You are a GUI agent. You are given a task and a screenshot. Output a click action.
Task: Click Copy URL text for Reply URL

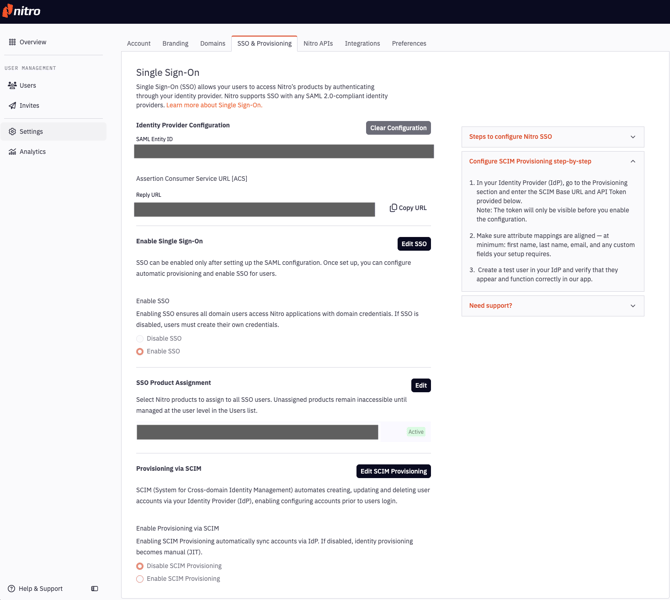click(412, 208)
